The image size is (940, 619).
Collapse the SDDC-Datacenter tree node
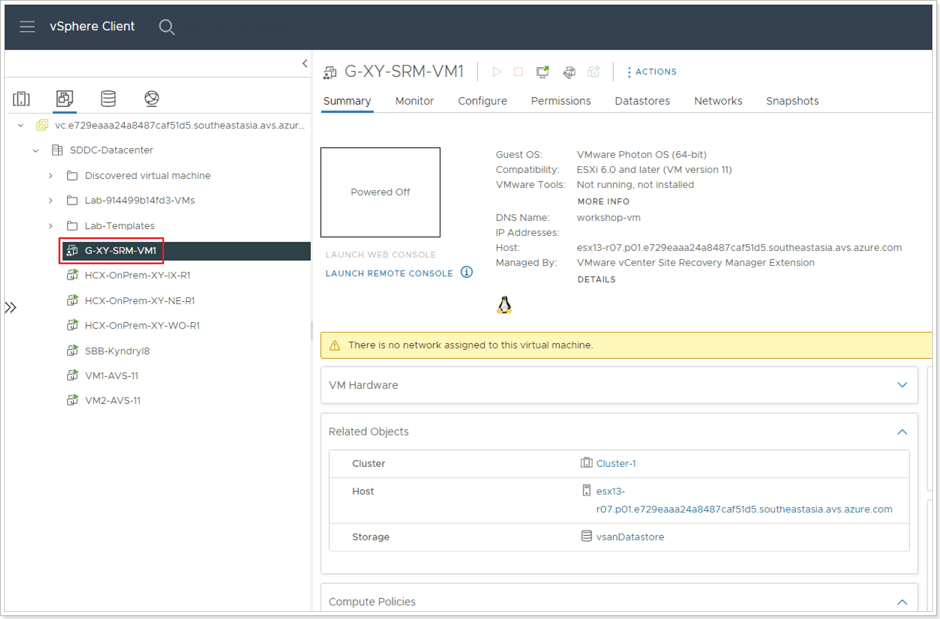[x=36, y=150]
